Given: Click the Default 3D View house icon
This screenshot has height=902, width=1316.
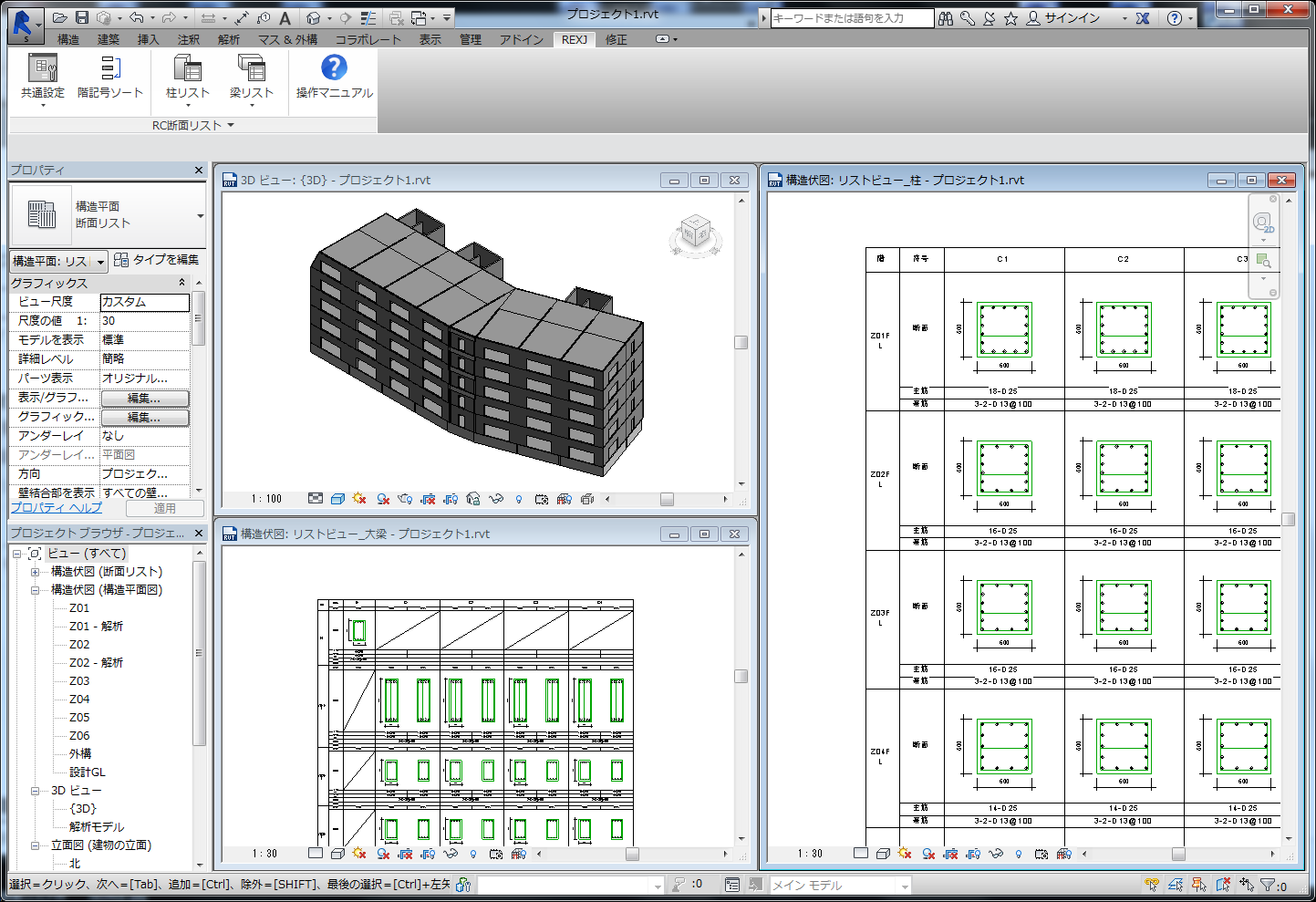Looking at the screenshot, I should click(x=314, y=18).
